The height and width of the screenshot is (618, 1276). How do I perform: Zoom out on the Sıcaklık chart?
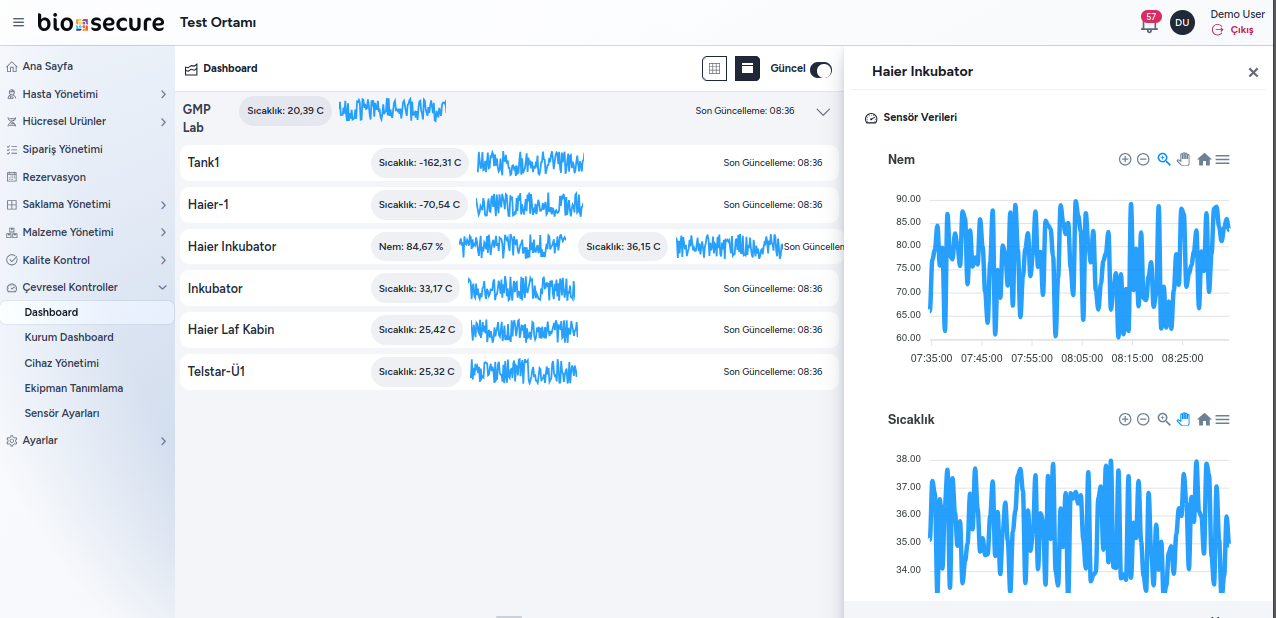[1143, 419]
